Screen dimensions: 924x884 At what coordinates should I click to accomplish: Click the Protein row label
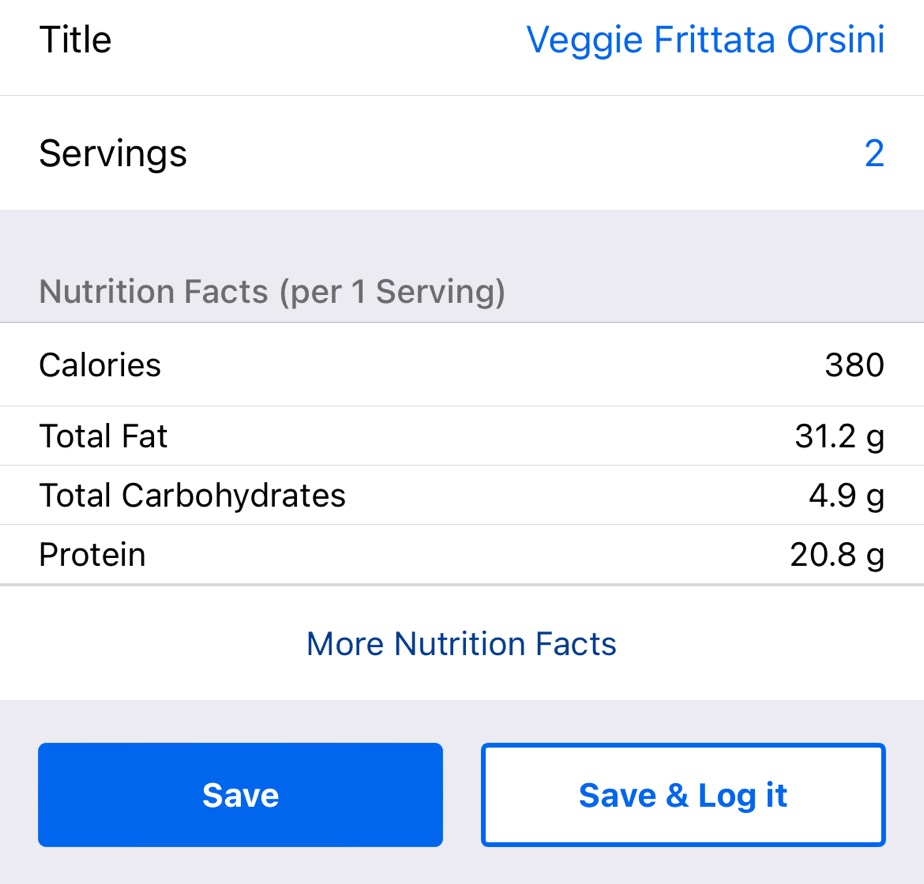pyautogui.click(x=92, y=554)
